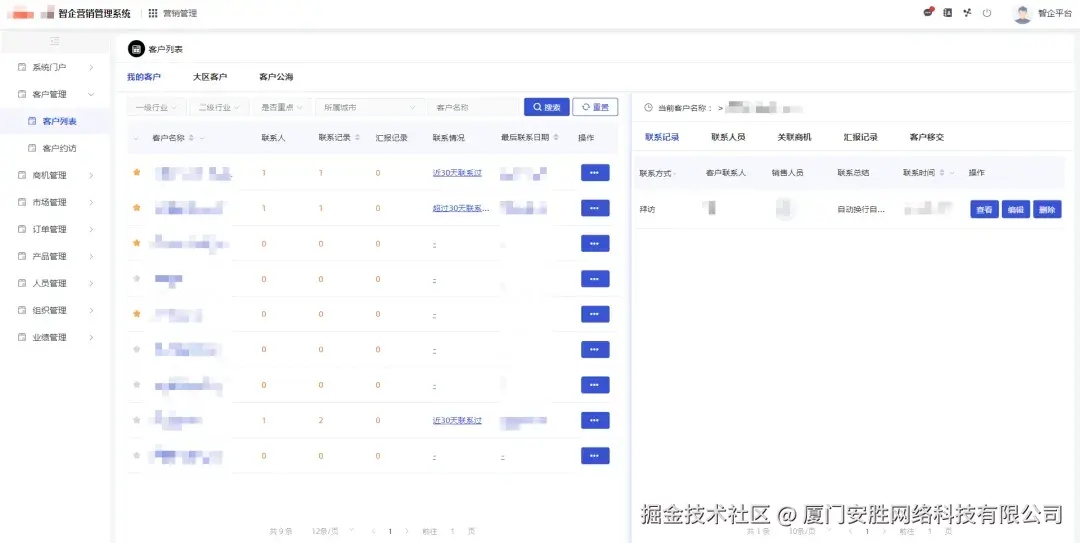Open 一级行业 filter dropdown
This screenshot has height=543, width=1080.
pyautogui.click(x=156, y=107)
